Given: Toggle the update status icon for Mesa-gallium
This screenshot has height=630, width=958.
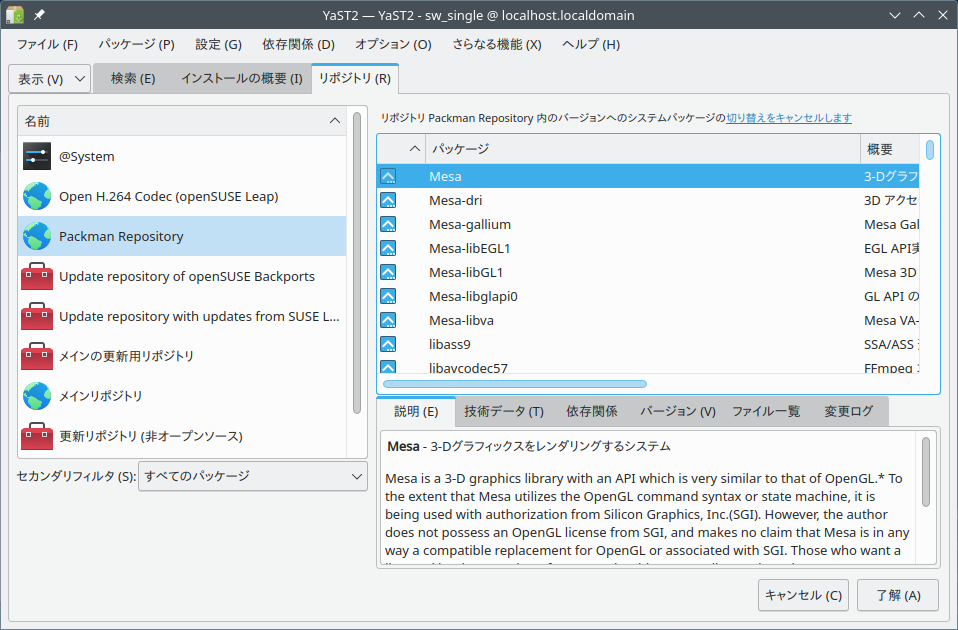Looking at the screenshot, I should point(388,224).
